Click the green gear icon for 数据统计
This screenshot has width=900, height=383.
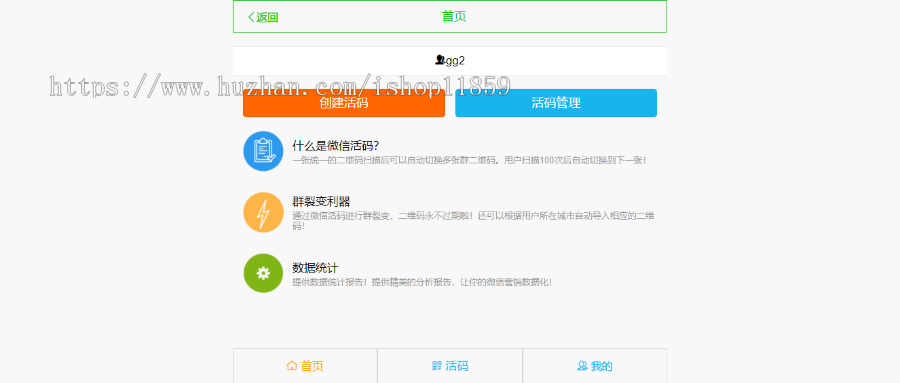[x=263, y=273]
